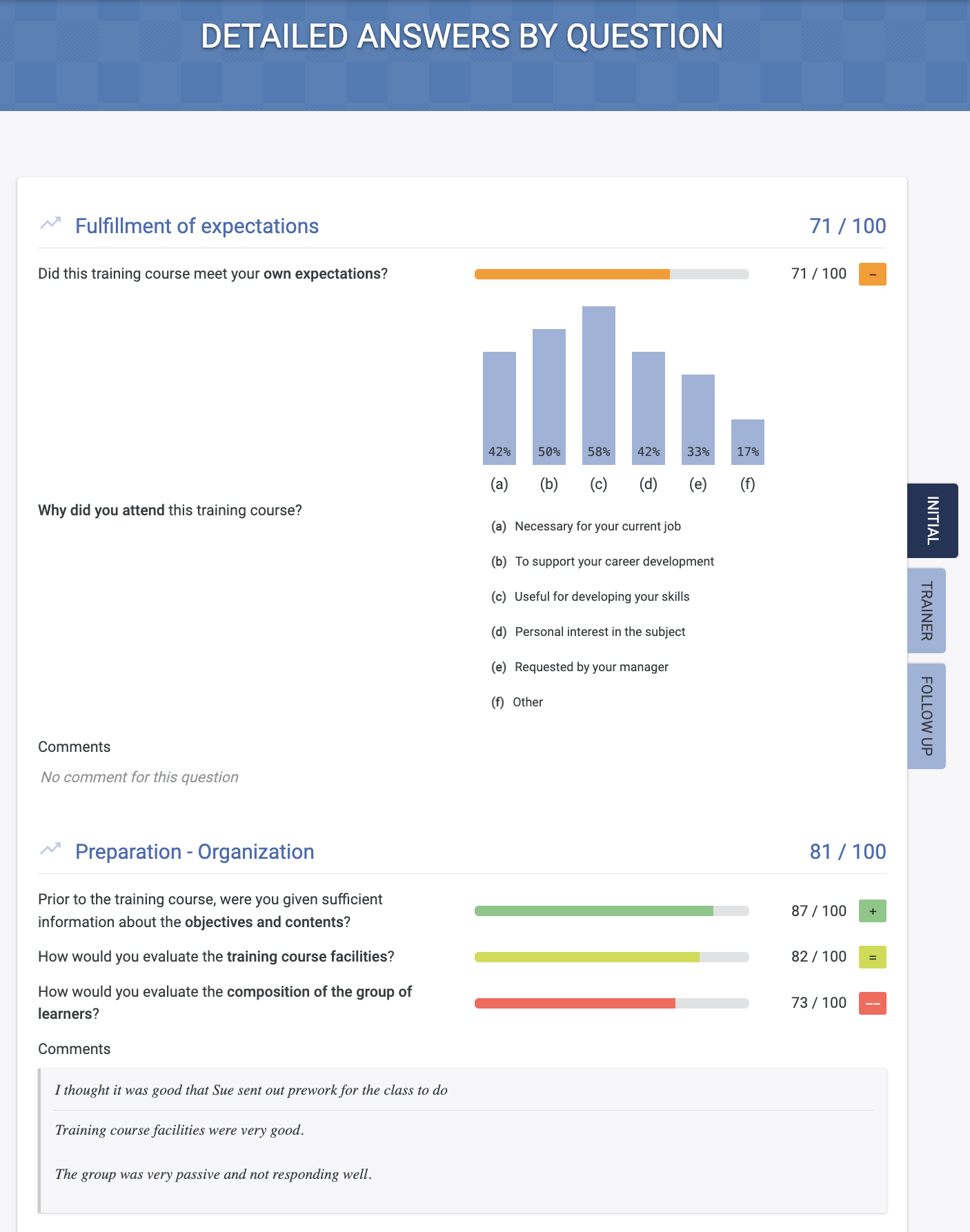Open the FOLLOW UP side tab
The width and height of the screenshot is (970, 1232).
point(927,716)
